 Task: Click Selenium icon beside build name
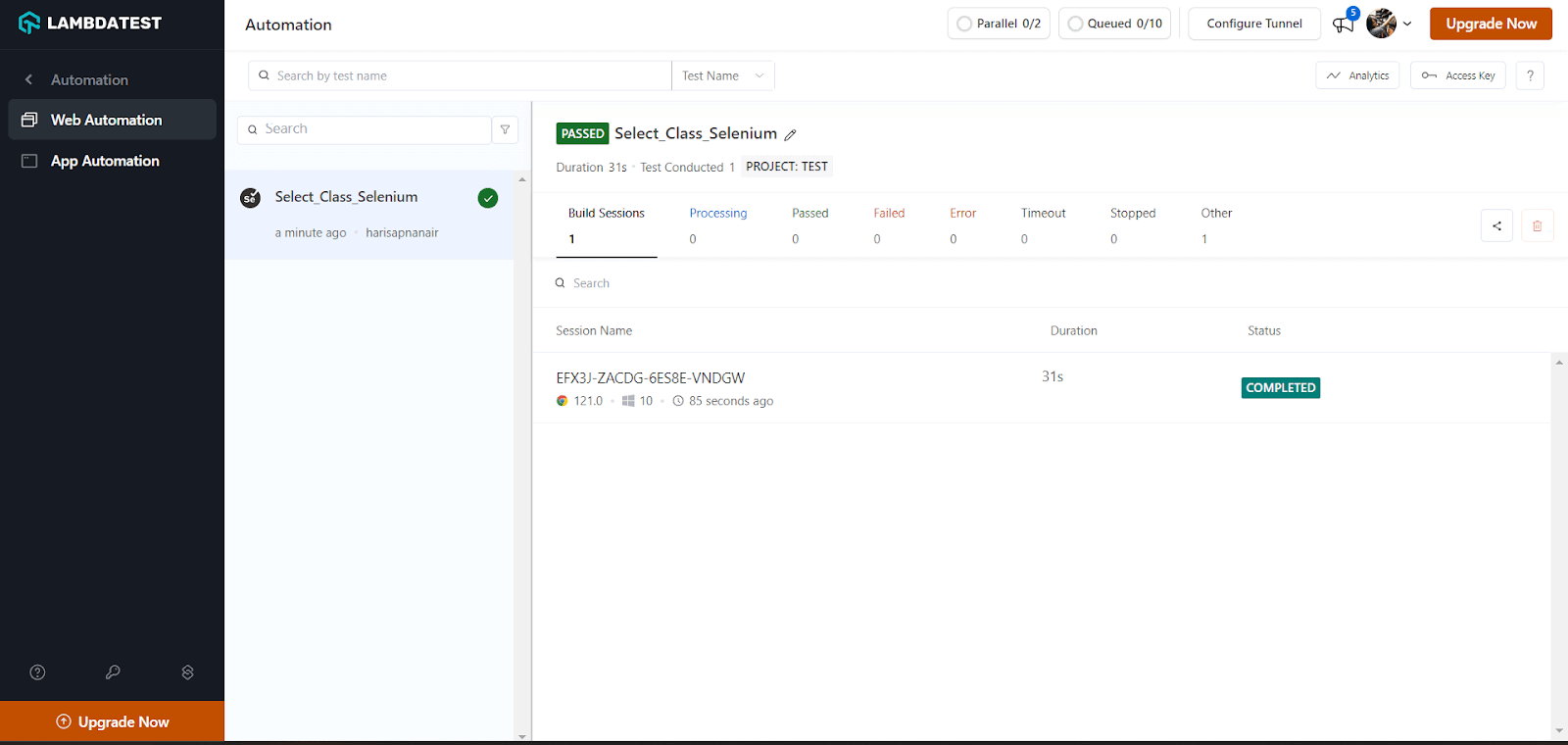pyautogui.click(x=251, y=198)
